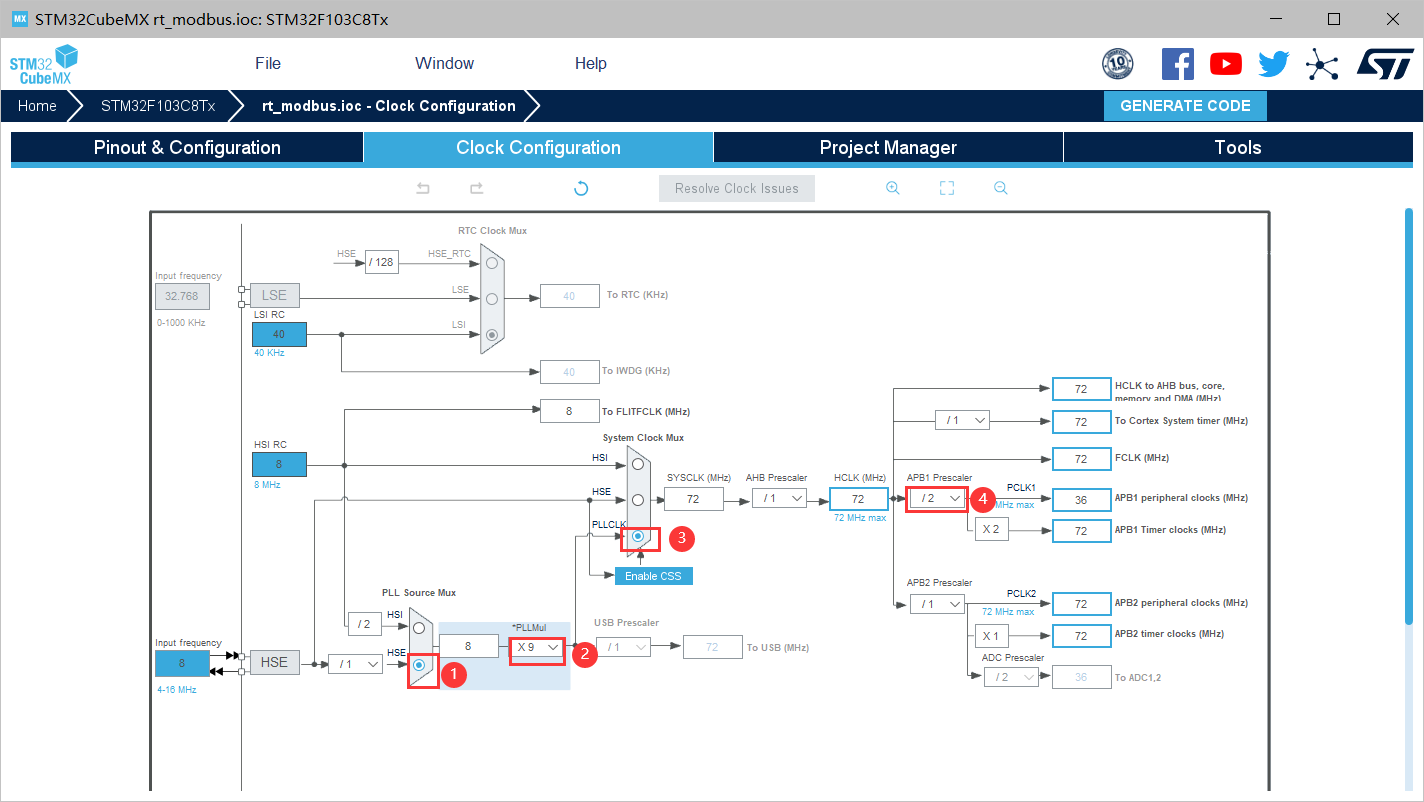The width and height of the screenshot is (1424, 802).
Task: Switch to the Tools tab
Action: coord(1238,147)
